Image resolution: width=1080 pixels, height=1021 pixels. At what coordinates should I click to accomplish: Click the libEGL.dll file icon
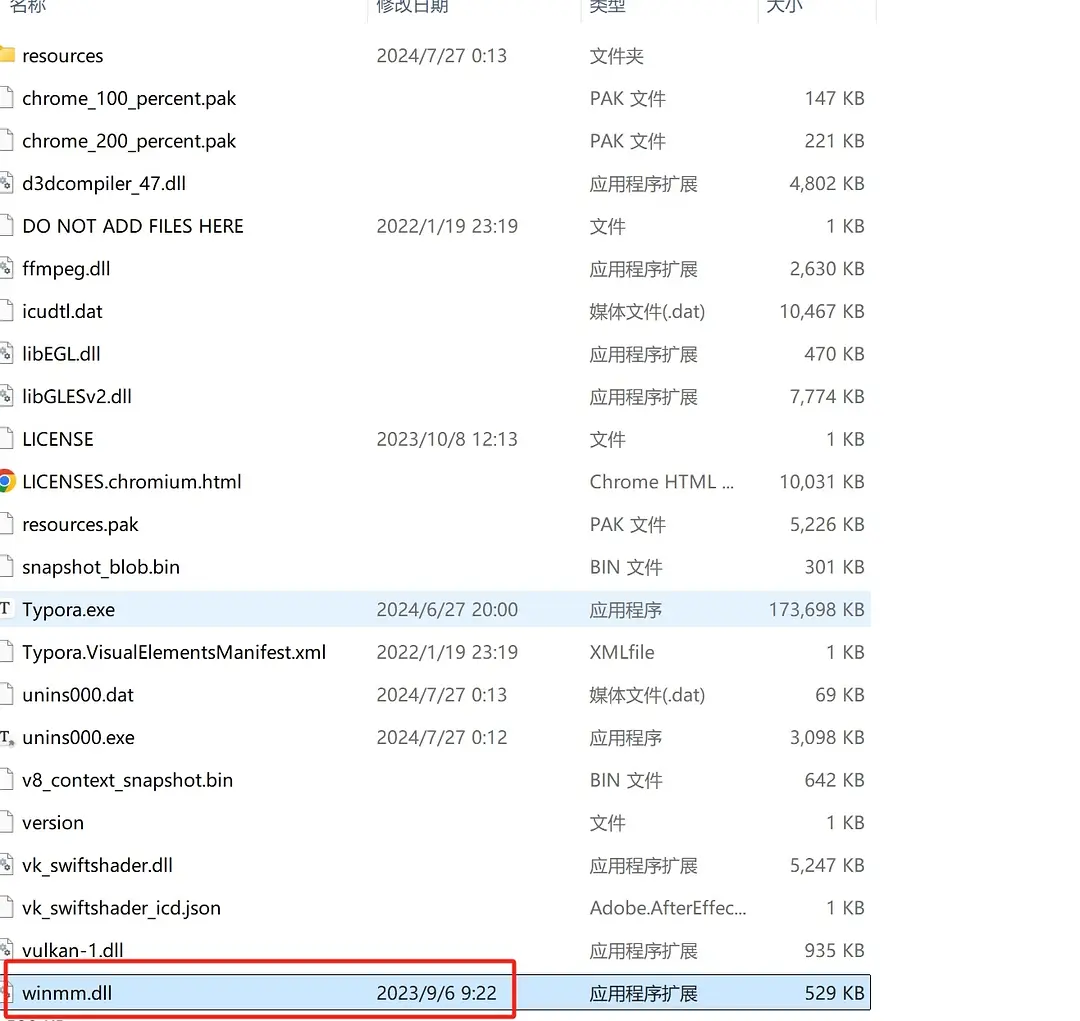6,353
